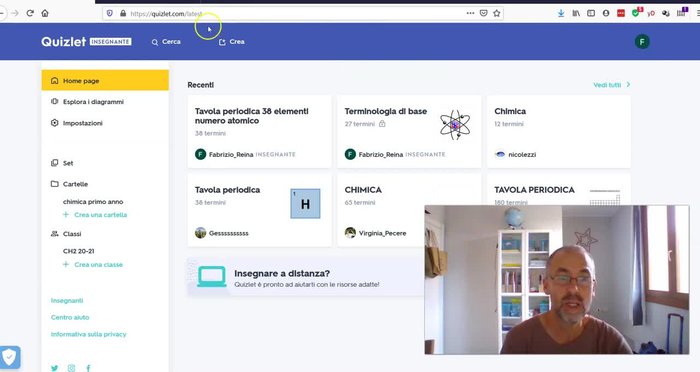Open Cartelle in sidebar
The height and width of the screenshot is (372, 700).
pyautogui.click(x=75, y=184)
